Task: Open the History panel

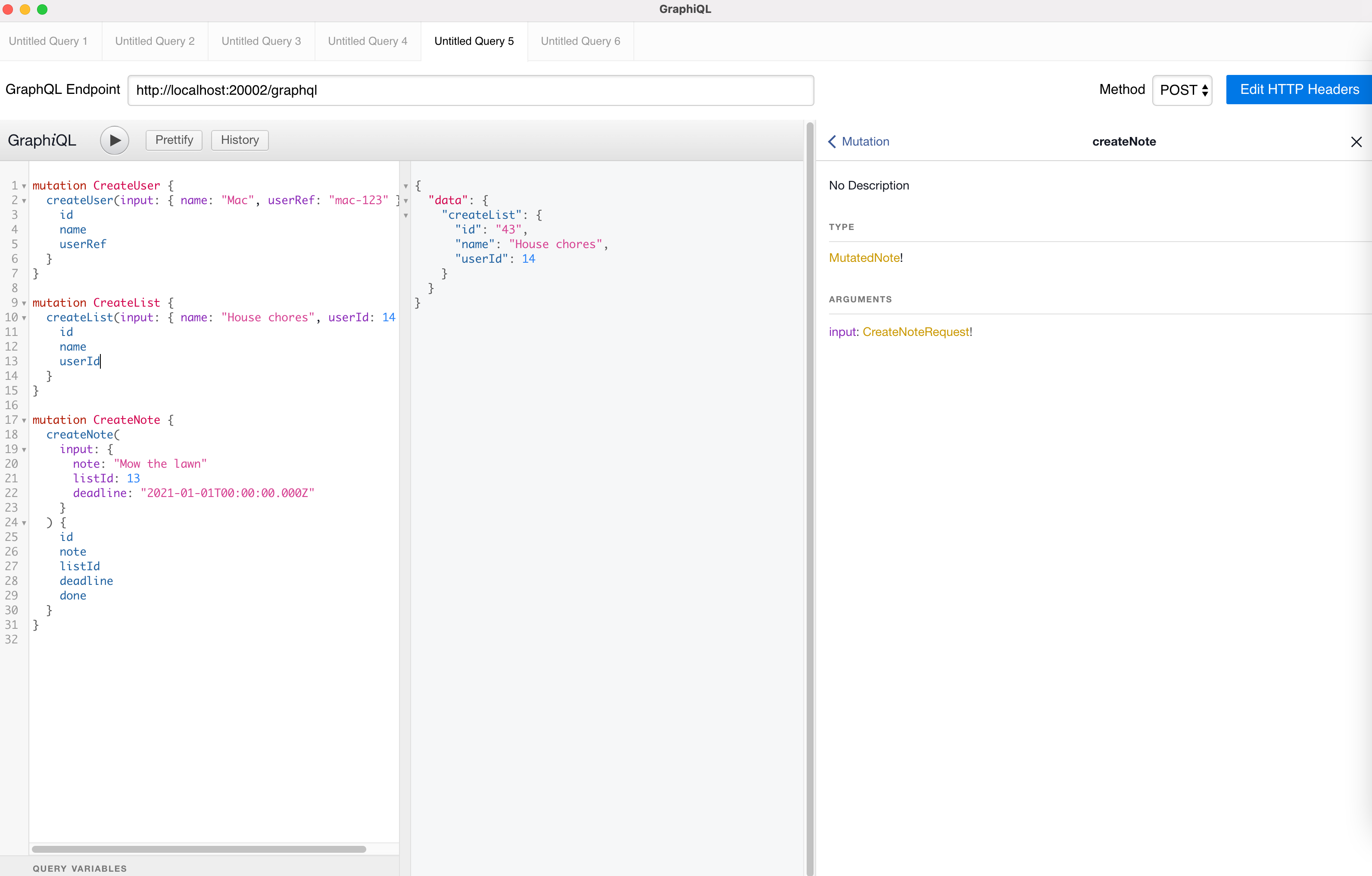Action: pos(239,140)
